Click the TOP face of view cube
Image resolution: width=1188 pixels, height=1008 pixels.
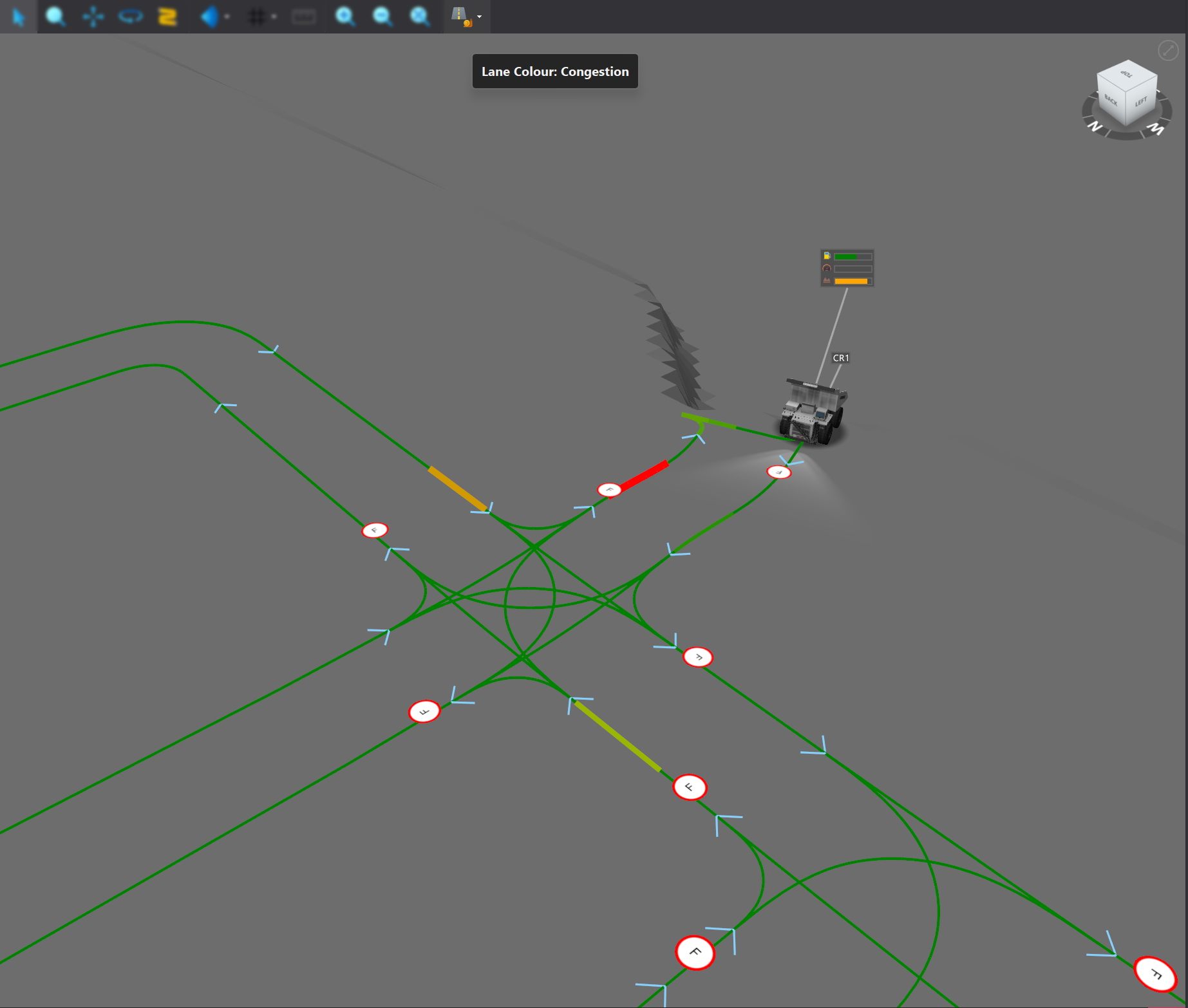1127,75
